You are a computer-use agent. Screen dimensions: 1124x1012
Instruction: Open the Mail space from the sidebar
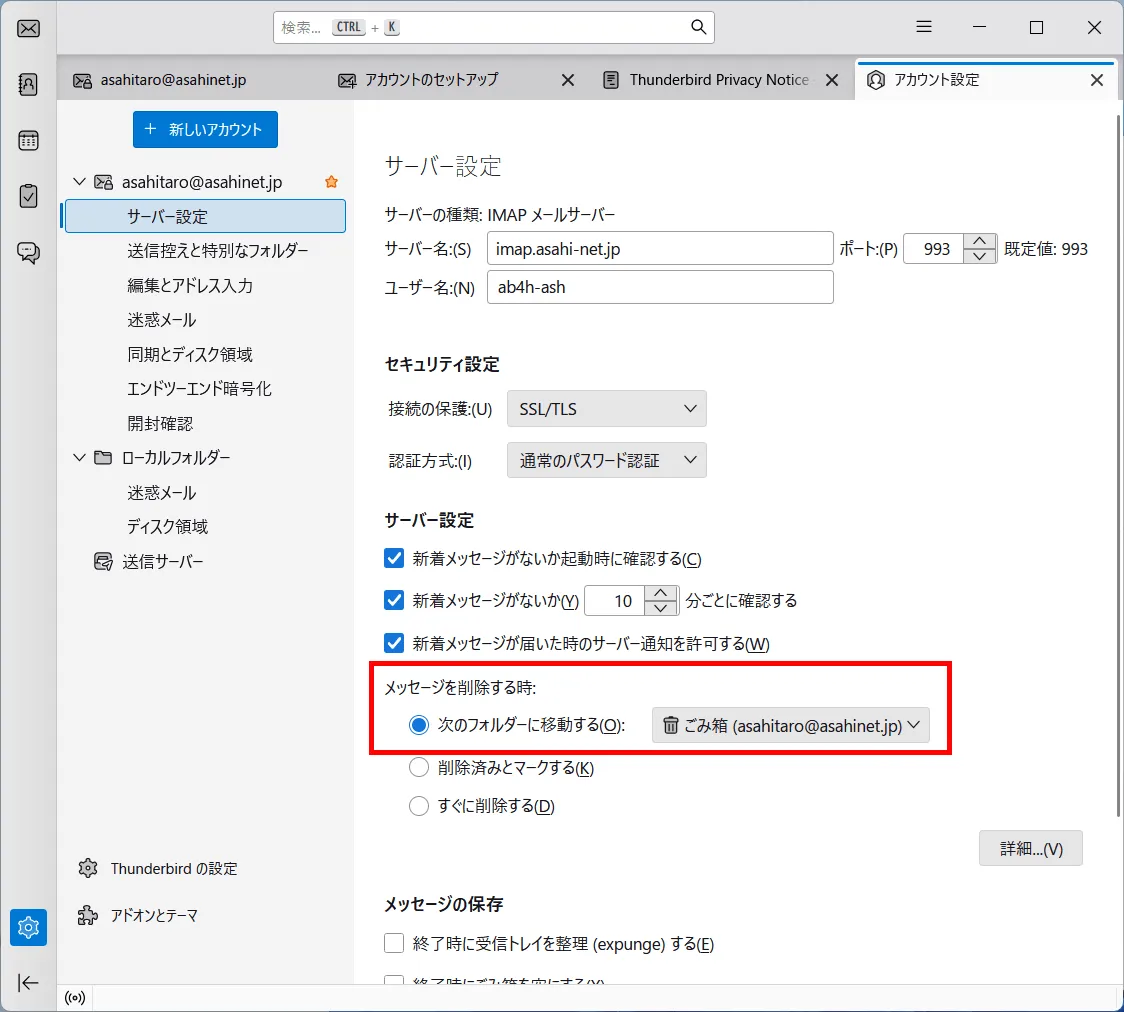tap(28, 28)
